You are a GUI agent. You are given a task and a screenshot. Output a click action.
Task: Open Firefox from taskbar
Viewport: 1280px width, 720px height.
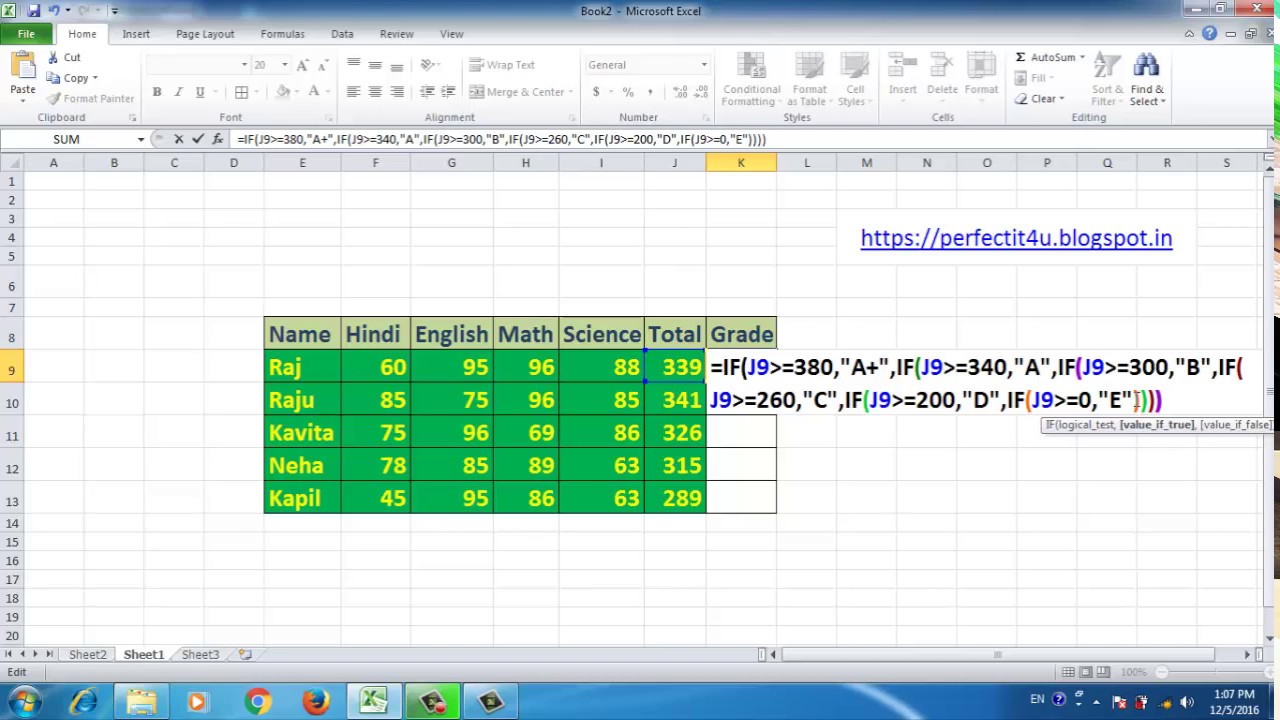click(316, 702)
